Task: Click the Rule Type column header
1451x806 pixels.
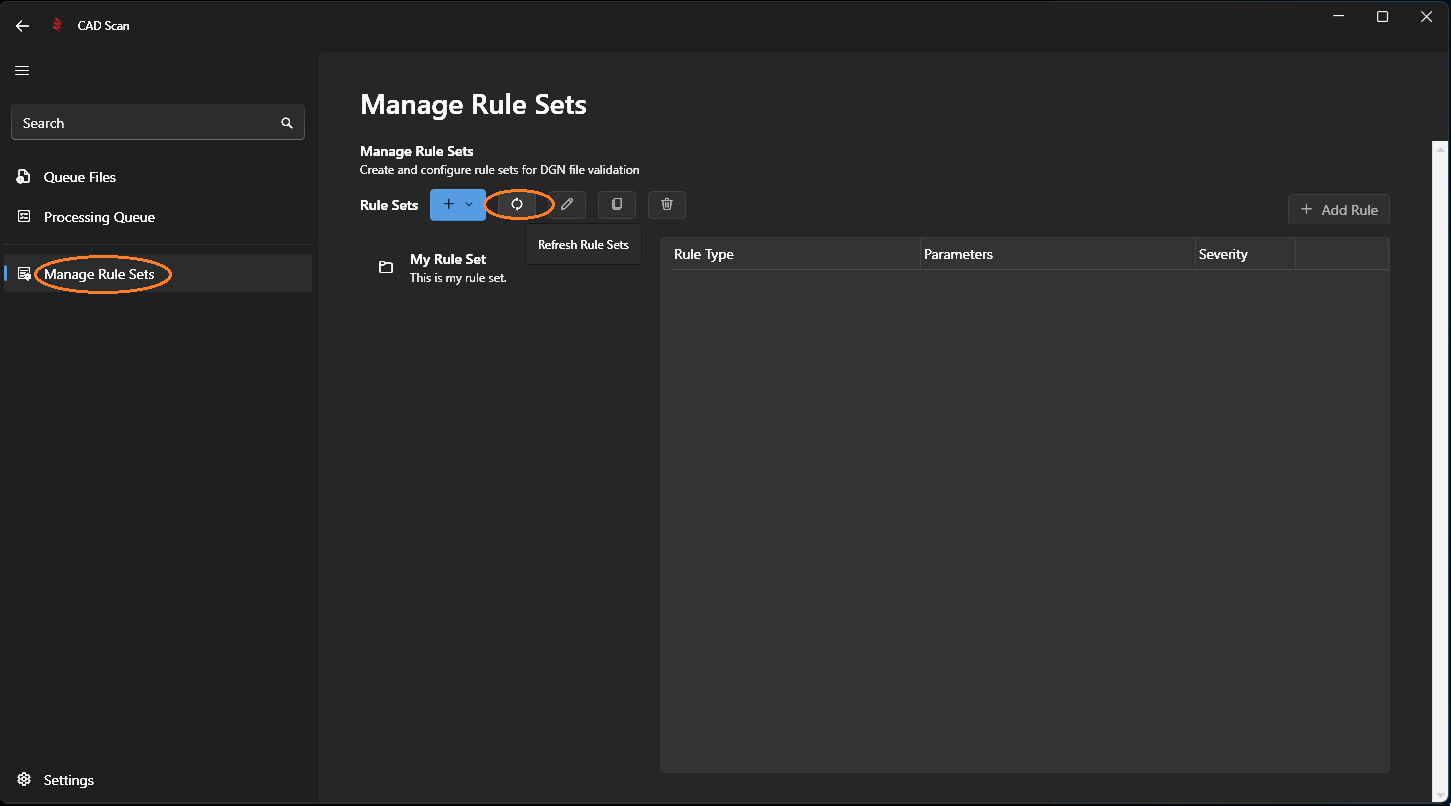Action: tap(704, 254)
